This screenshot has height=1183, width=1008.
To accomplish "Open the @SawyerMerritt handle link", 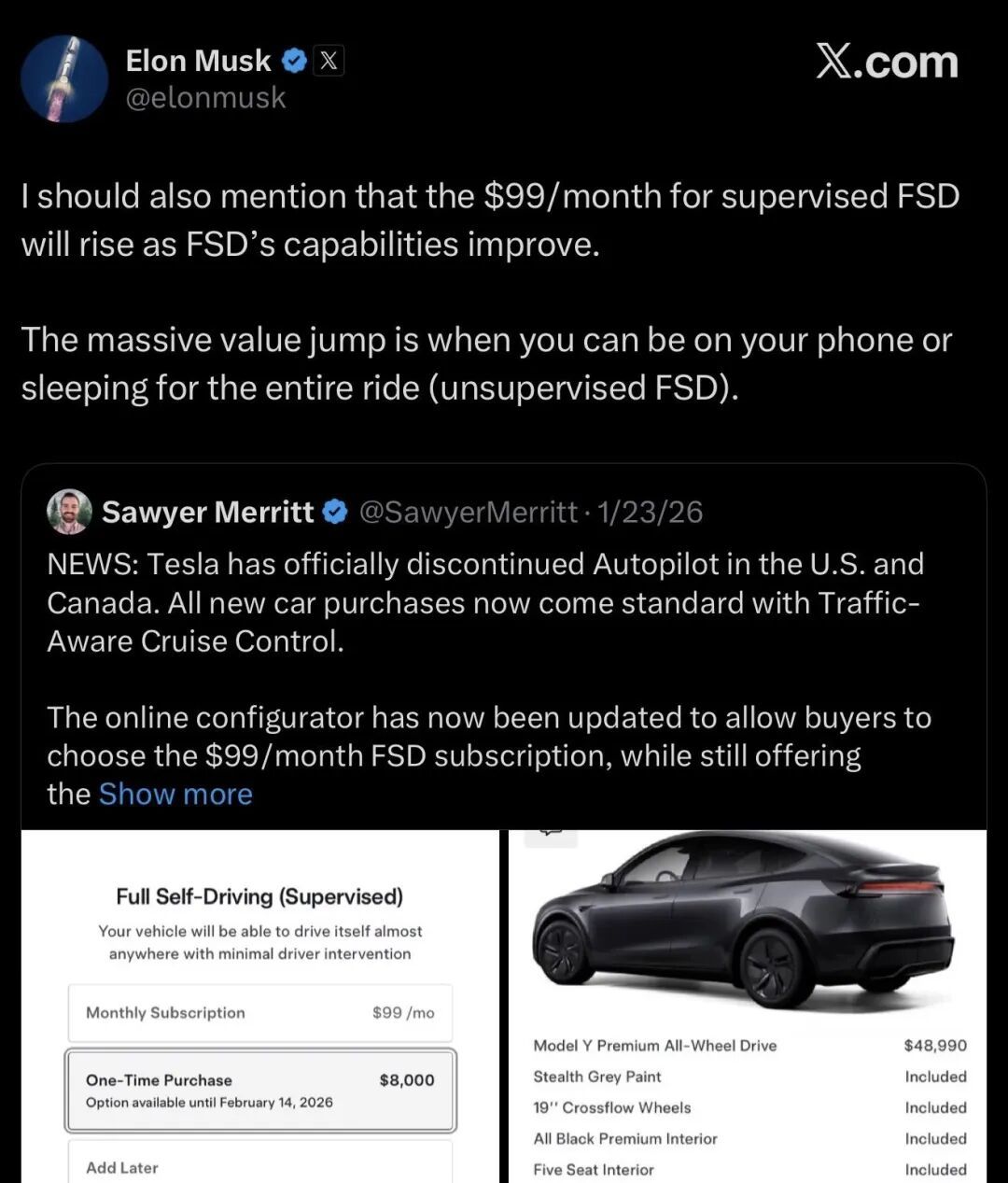I will (468, 512).
